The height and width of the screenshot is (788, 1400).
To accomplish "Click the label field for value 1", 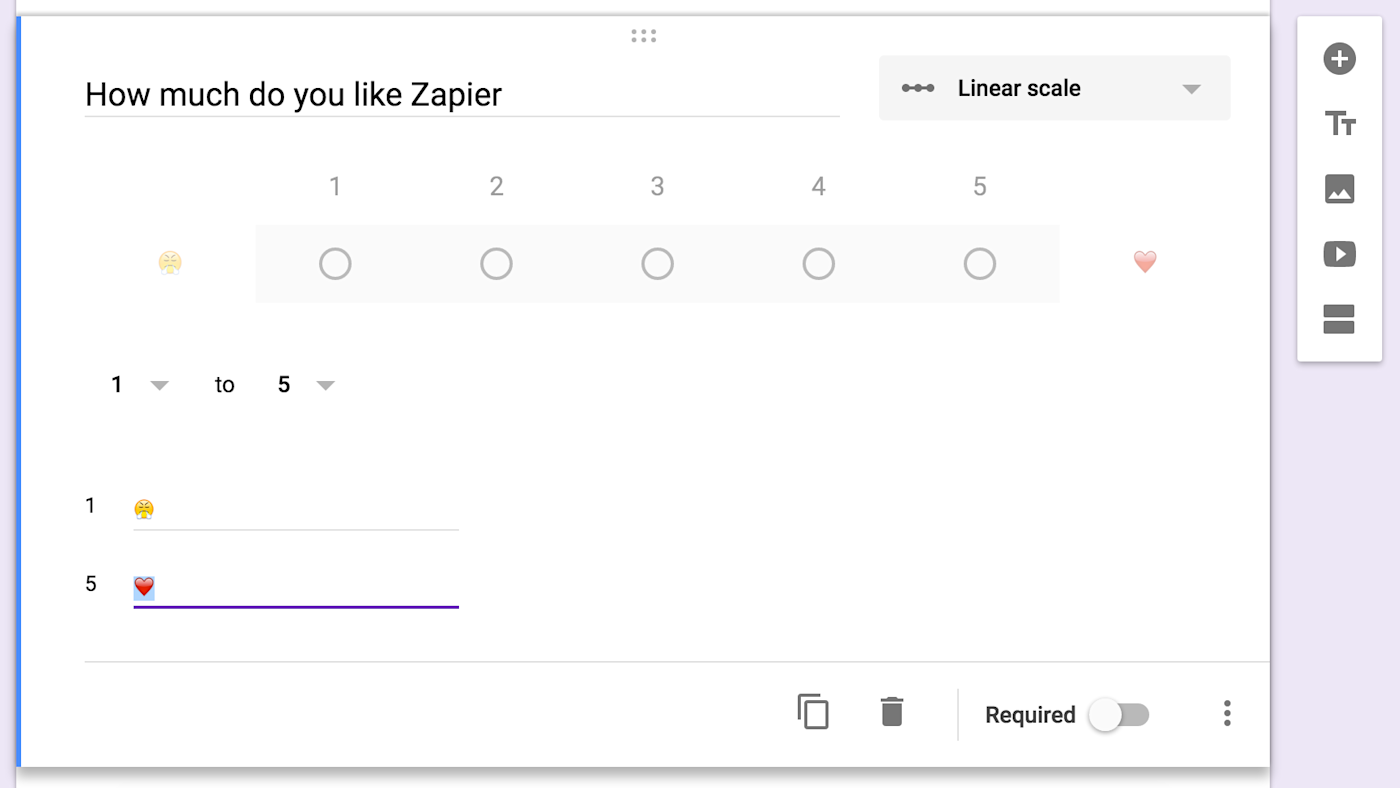I will coord(296,510).
